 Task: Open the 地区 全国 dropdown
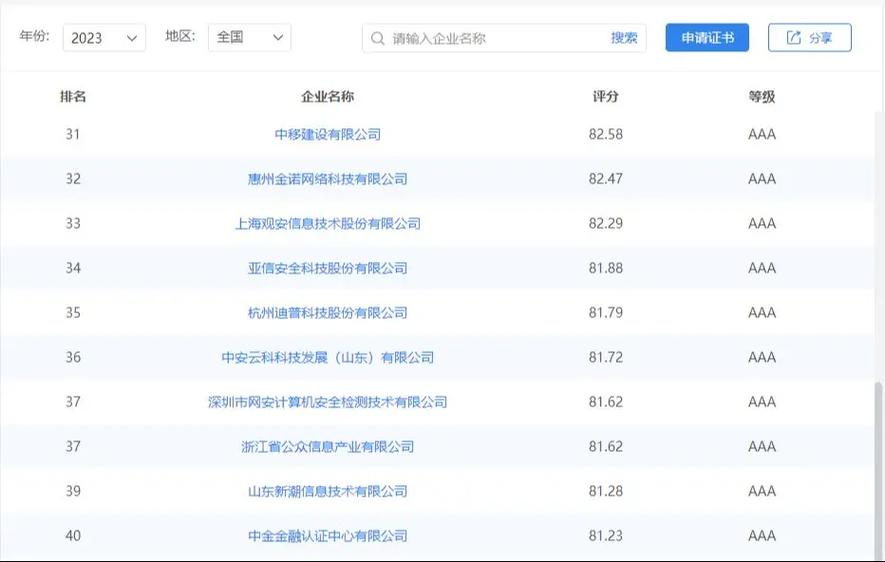coord(249,38)
